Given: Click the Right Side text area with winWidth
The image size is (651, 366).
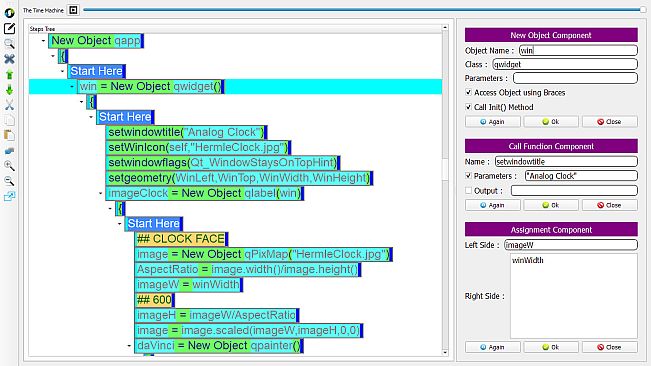Looking at the screenshot, I should pyautogui.click(x=573, y=296).
